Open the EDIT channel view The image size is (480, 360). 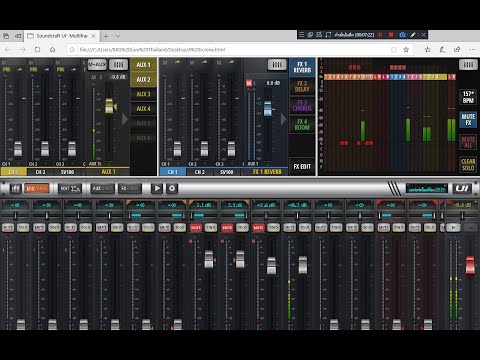pyautogui.click(x=70, y=189)
